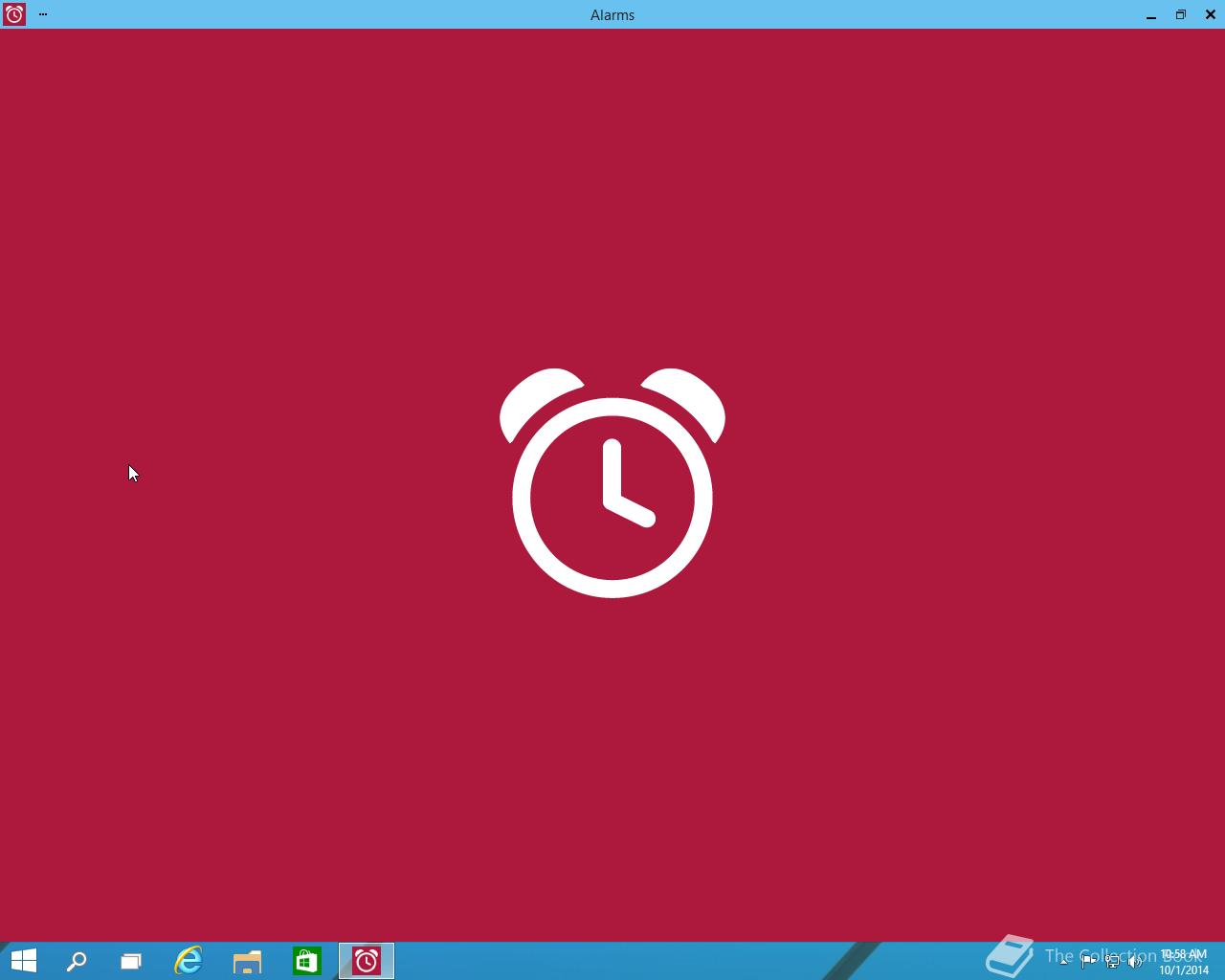Close the Alarms window

tap(1211, 14)
